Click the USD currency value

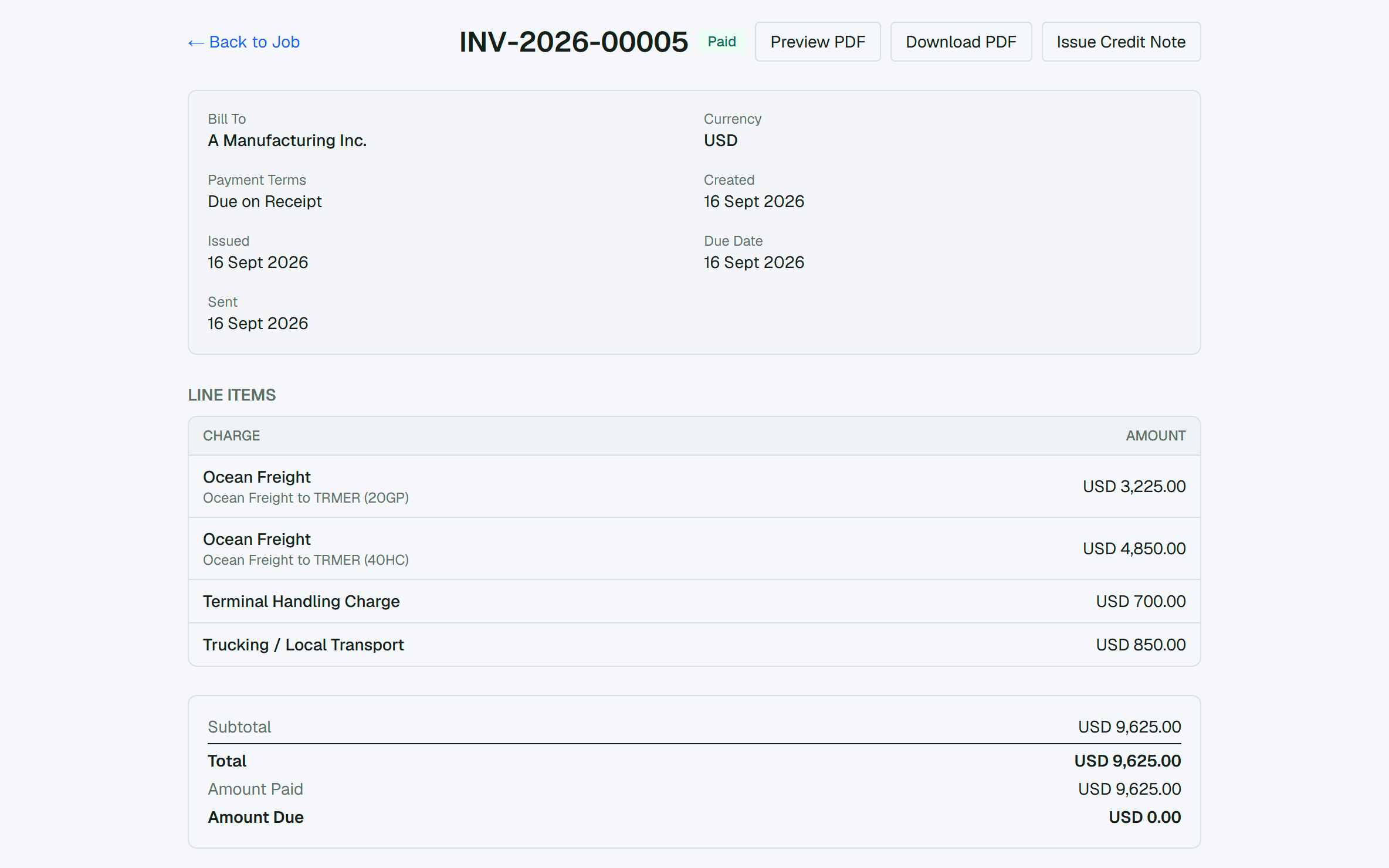(x=720, y=141)
